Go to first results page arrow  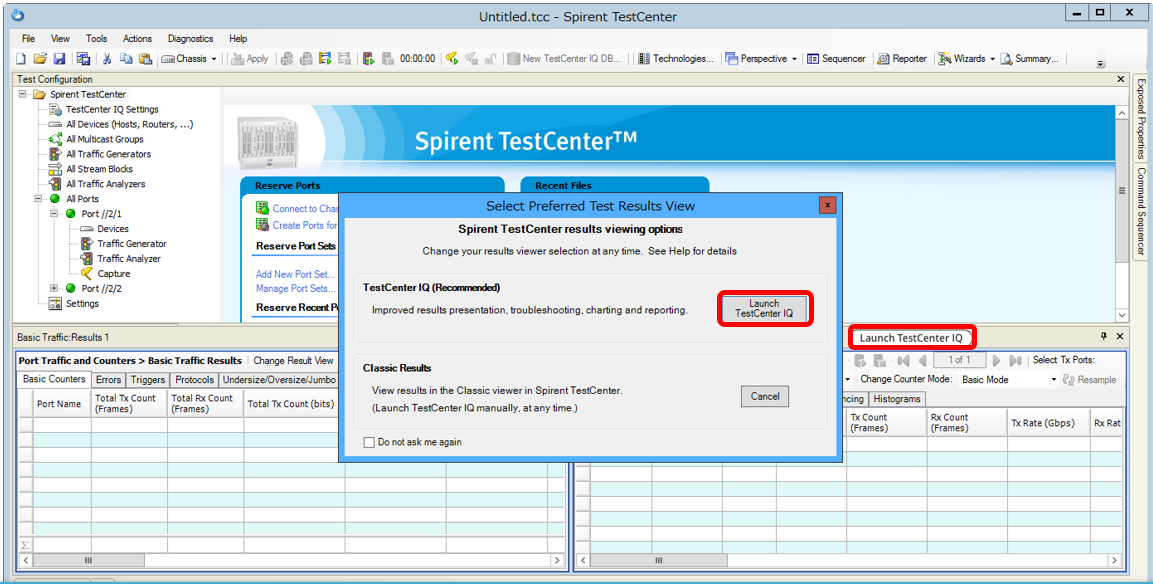904,360
